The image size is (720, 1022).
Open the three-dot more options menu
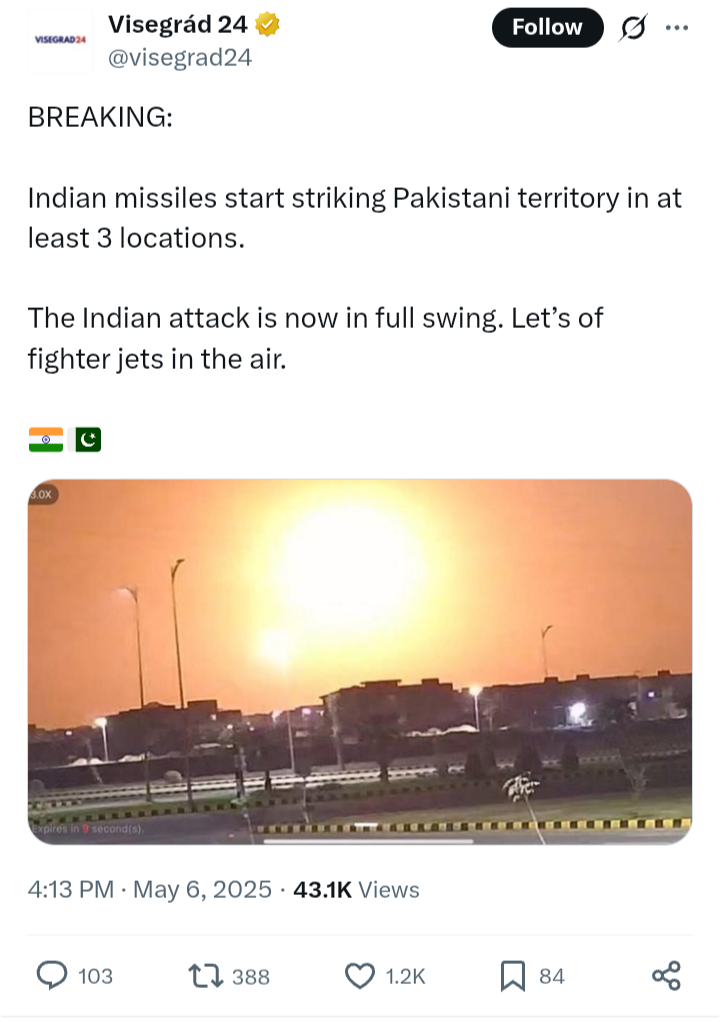point(677,28)
